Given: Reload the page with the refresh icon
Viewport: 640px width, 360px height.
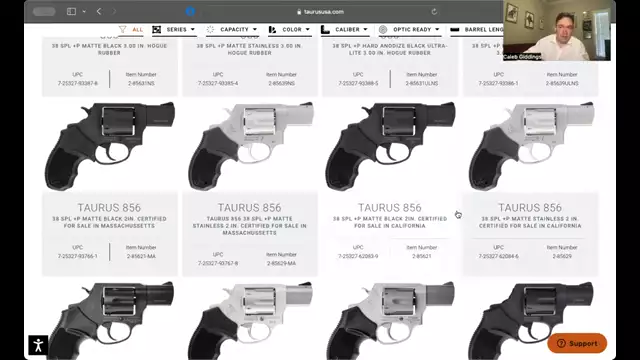Looking at the screenshot, I should pyautogui.click(x=434, y=11).
